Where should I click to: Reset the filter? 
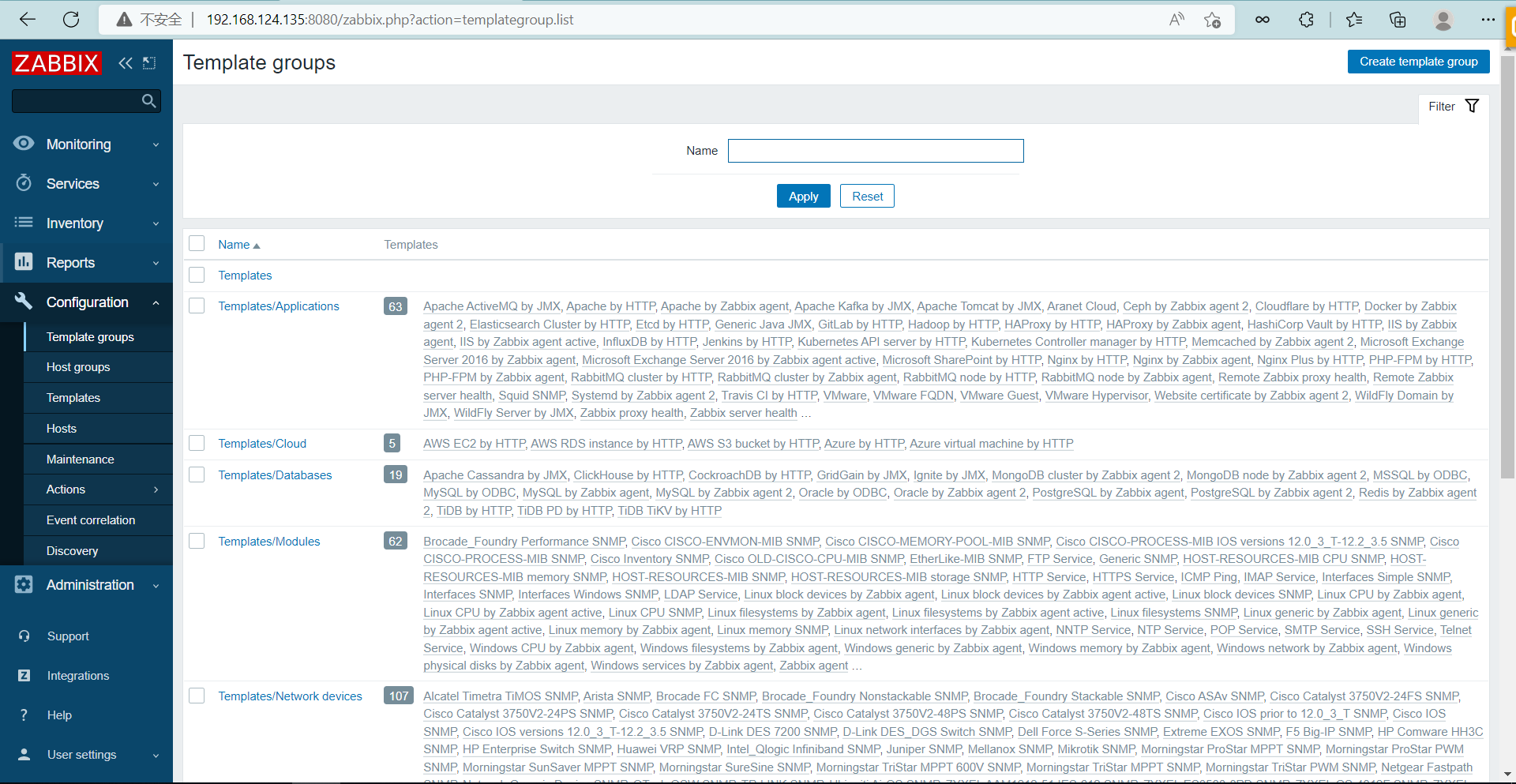pos(867,196)
